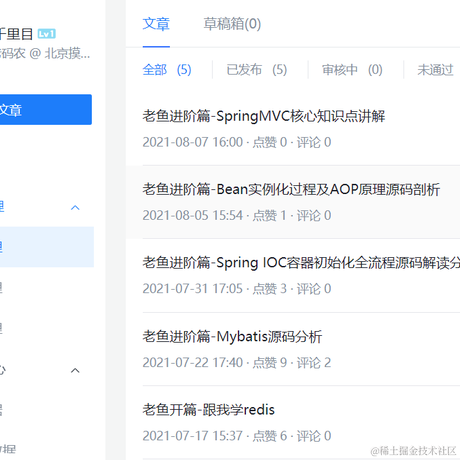The height and width of the screenshot is (460, 460).
Task: Click the 2021-07-22 17:40 article info line
Action: 237,363
